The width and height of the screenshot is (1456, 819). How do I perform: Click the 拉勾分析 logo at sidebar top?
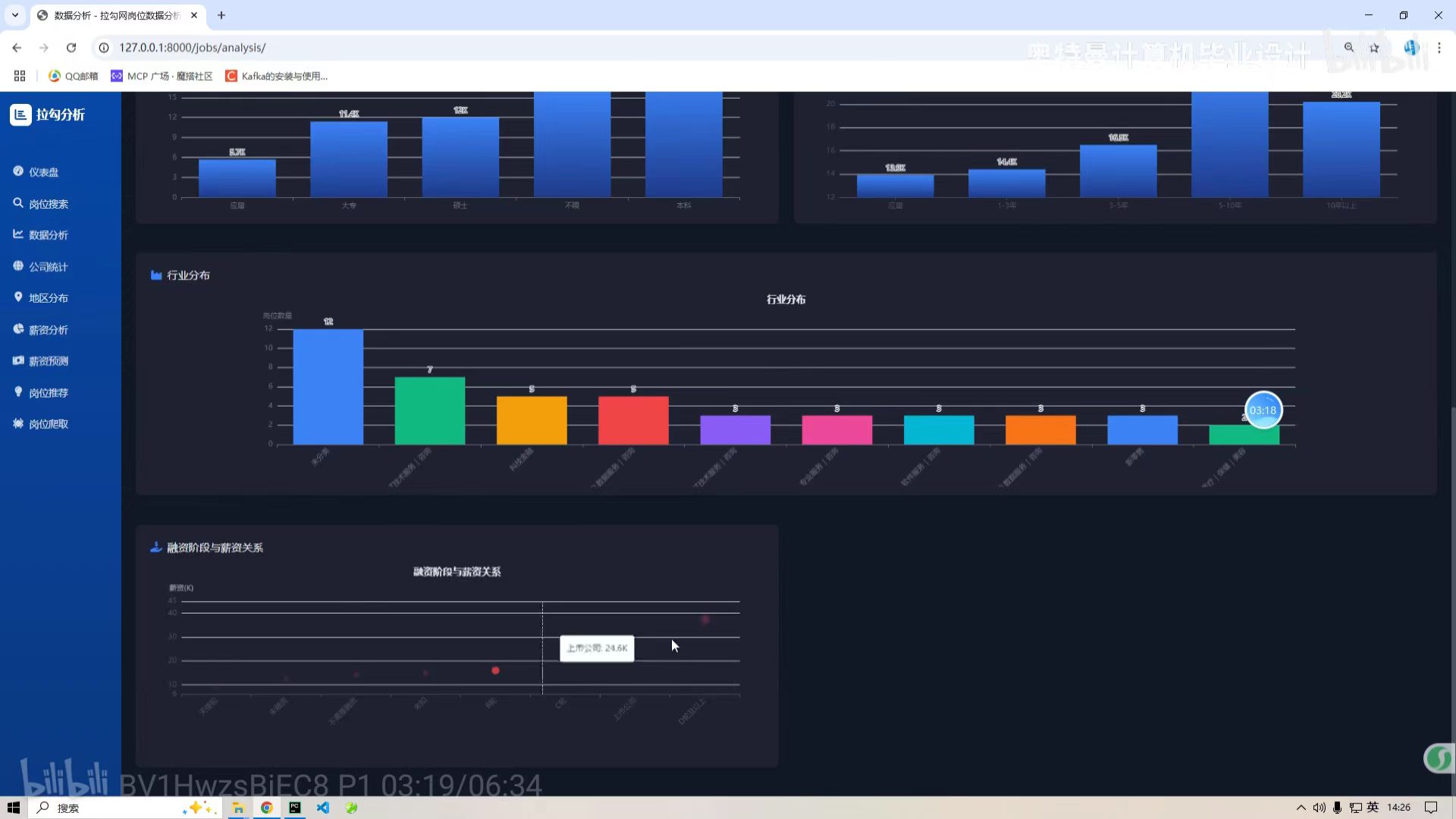point(48,115)
